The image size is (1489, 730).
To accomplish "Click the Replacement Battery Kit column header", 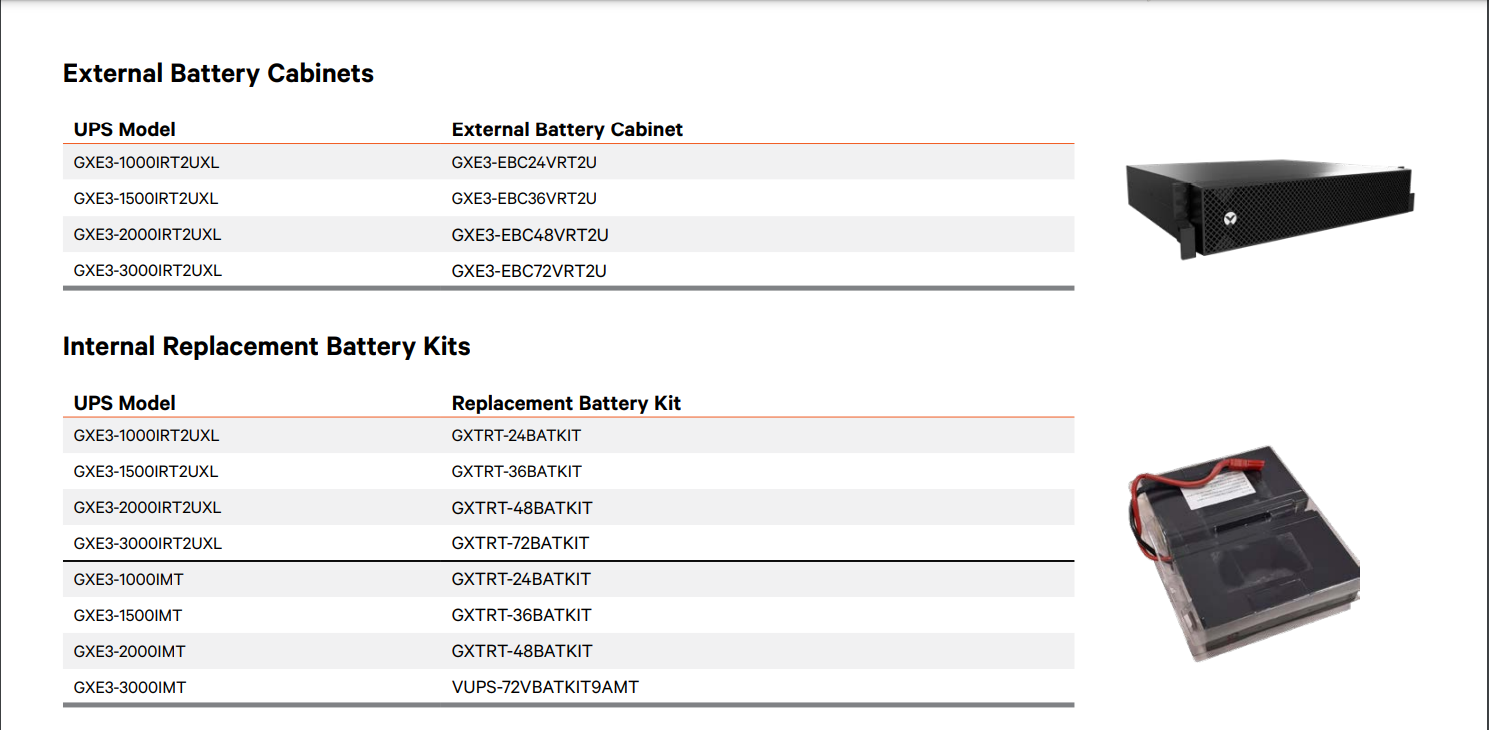I will pos(566,403).
